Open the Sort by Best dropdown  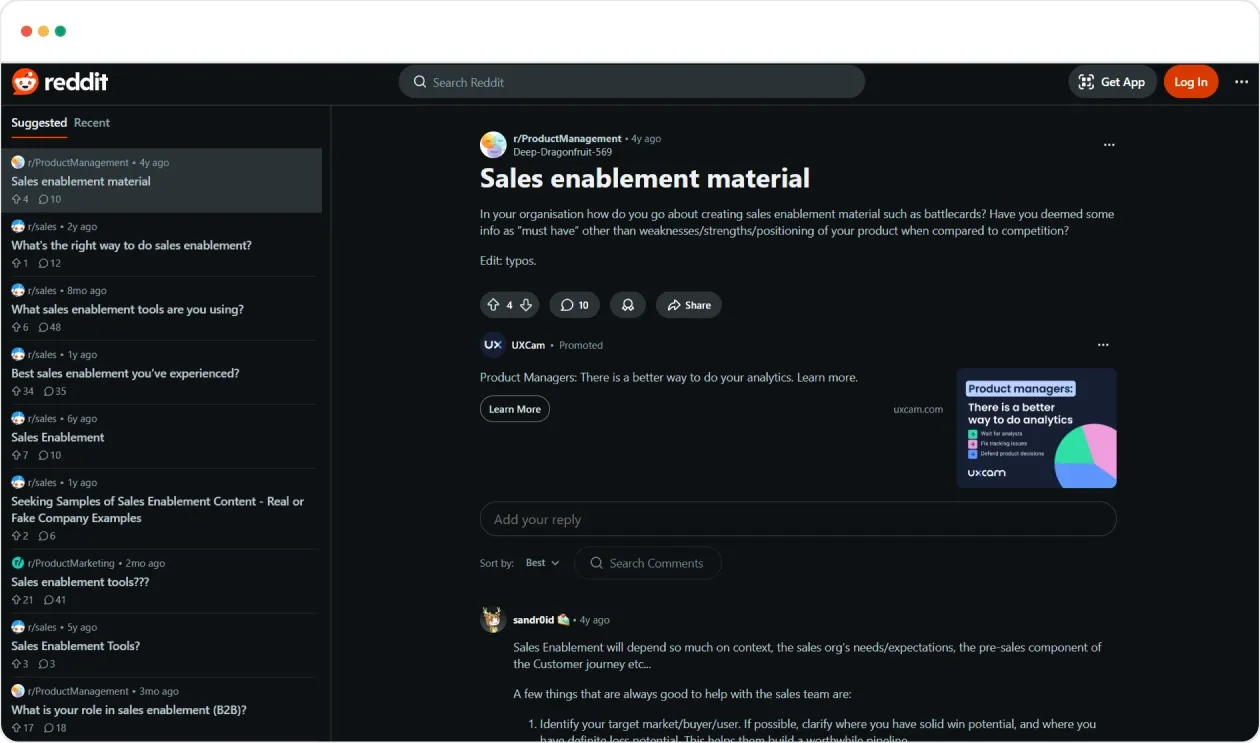pyautogui.click(x=540, y=563)
